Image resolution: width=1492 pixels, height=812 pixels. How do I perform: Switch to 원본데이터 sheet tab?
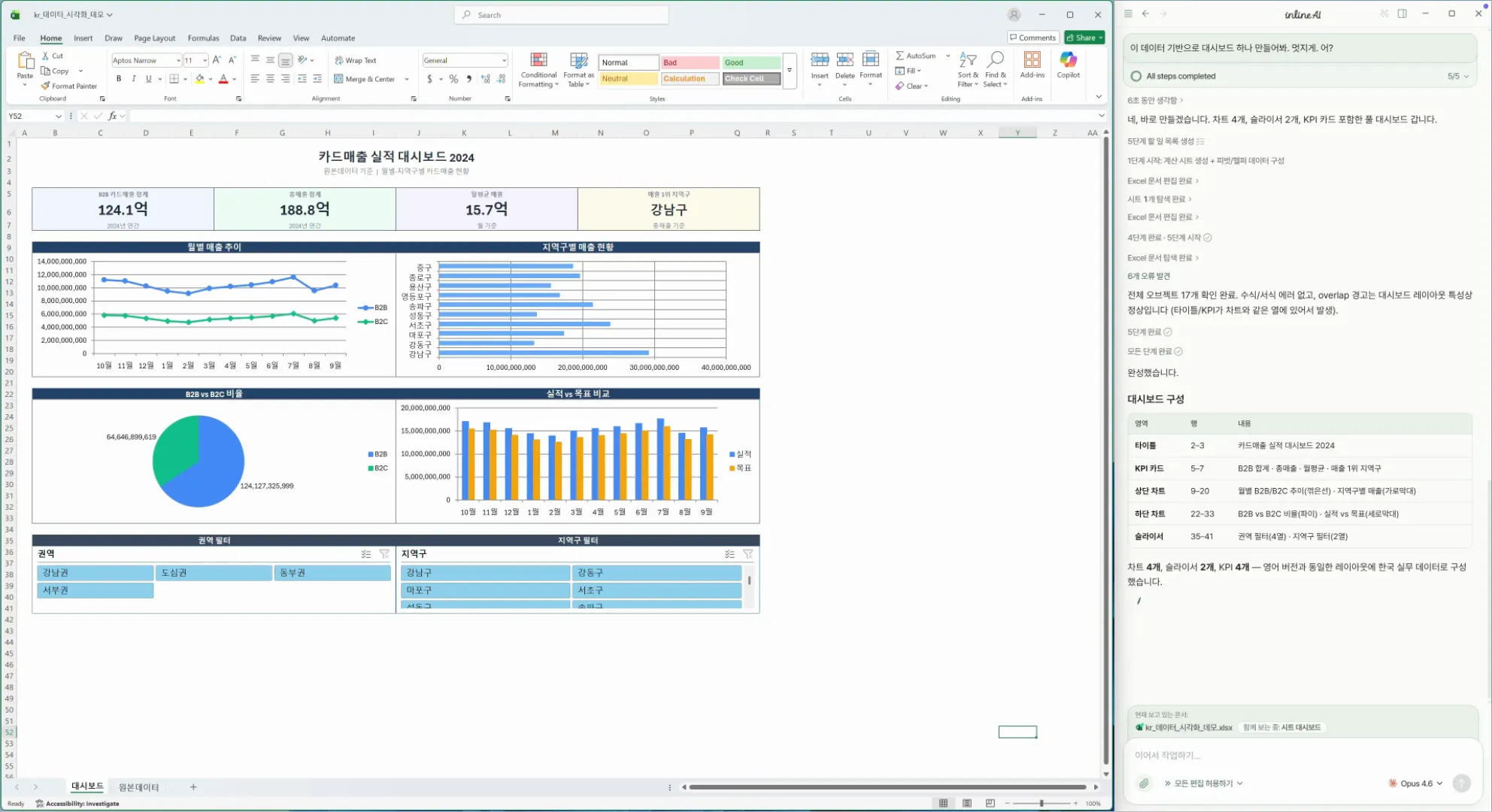tap(138, 787)
